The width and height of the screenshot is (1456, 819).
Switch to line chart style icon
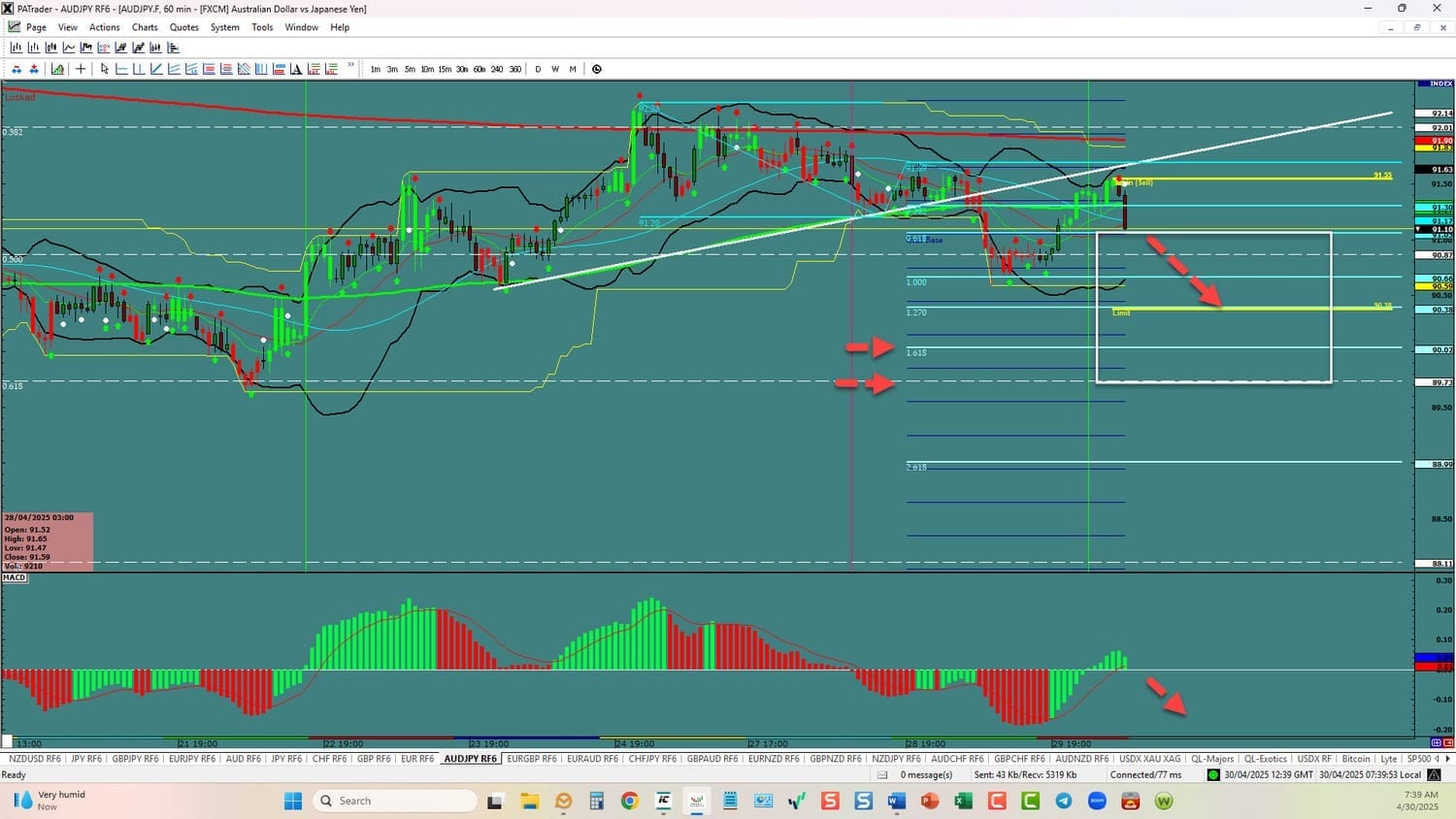click(69, 48)
